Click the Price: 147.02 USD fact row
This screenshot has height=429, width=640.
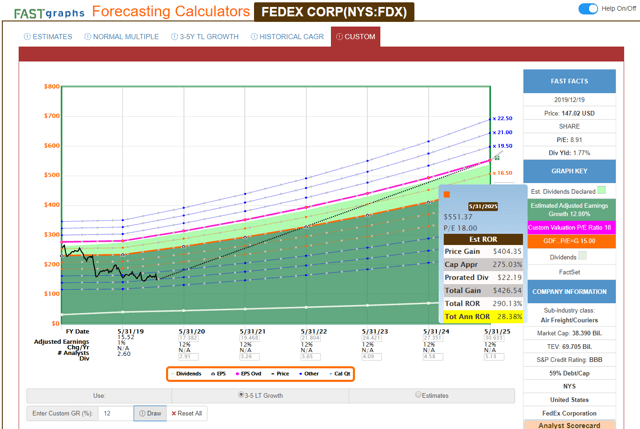(x=569, y=113)
